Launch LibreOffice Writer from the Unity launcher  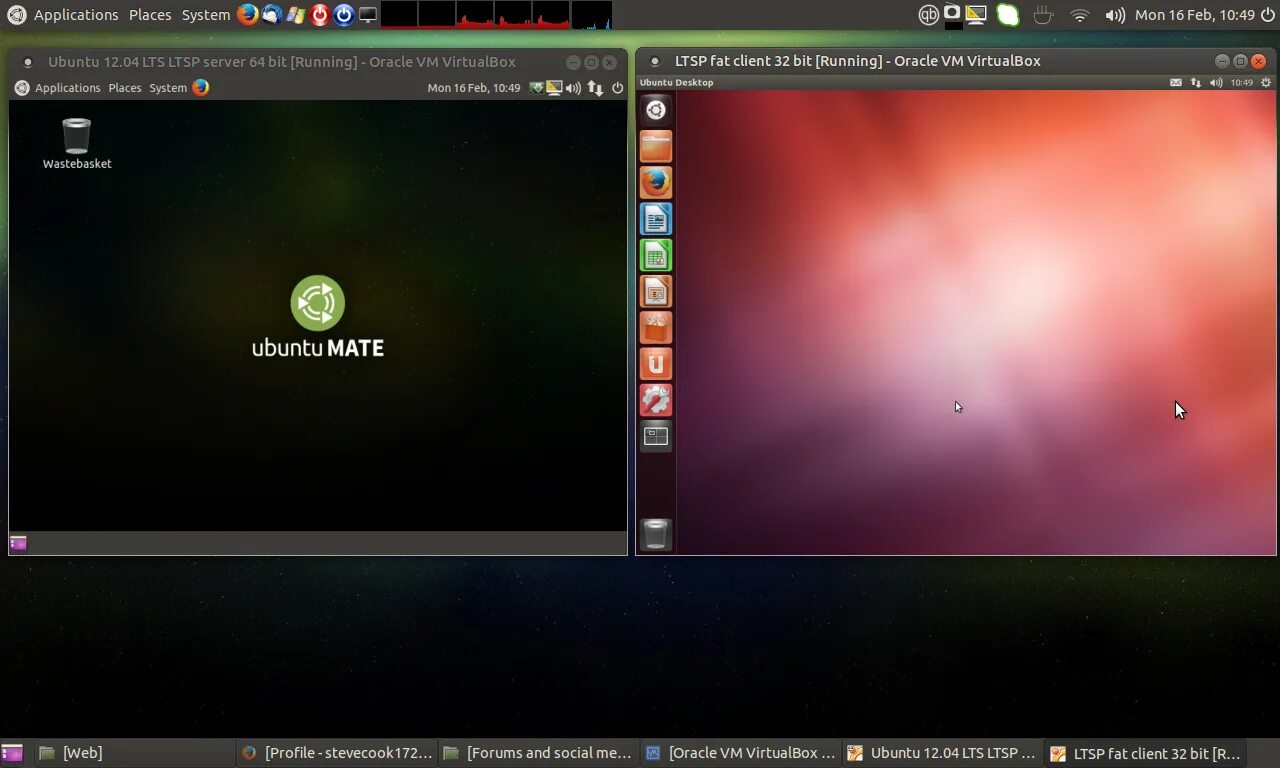coord(656,219)
